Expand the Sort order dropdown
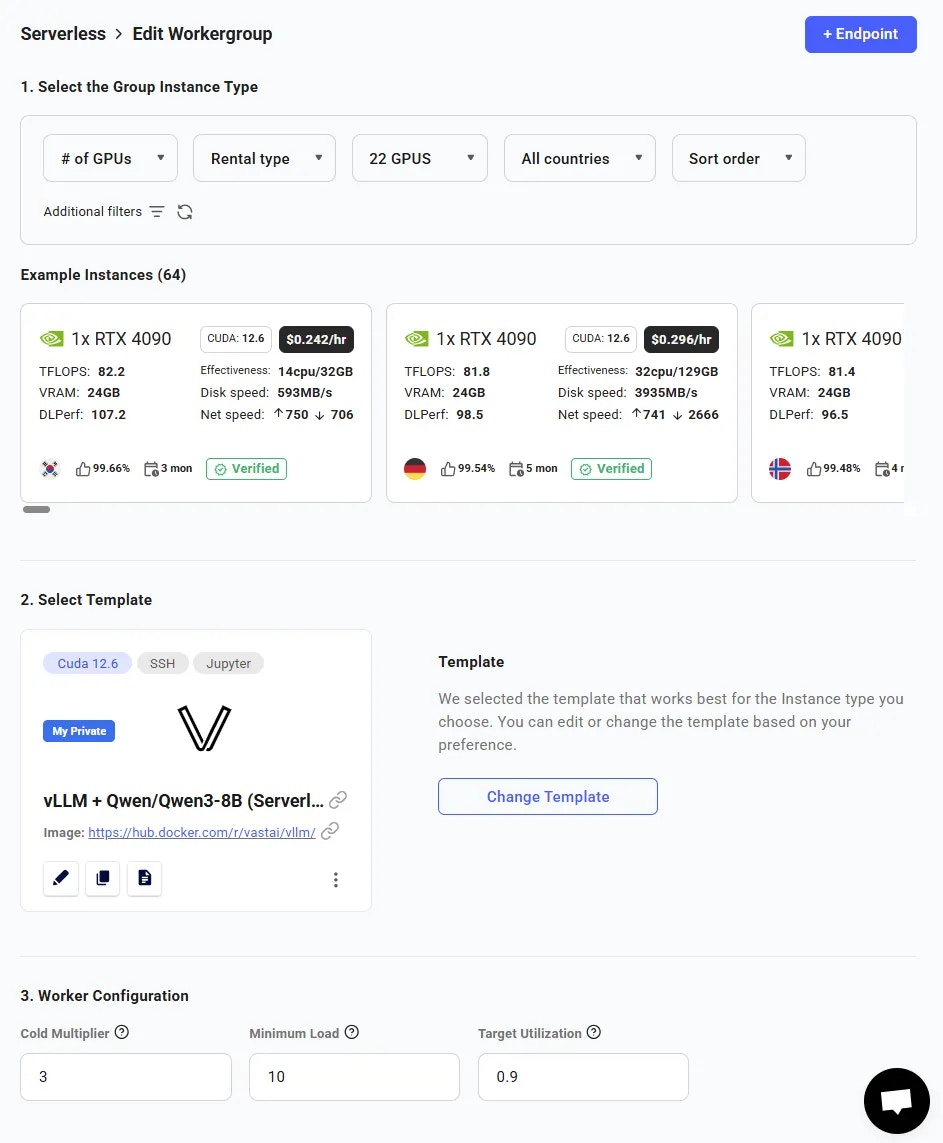Image resolution: width=943 pixels, height=1143 pixels. [x=738, y=158]
